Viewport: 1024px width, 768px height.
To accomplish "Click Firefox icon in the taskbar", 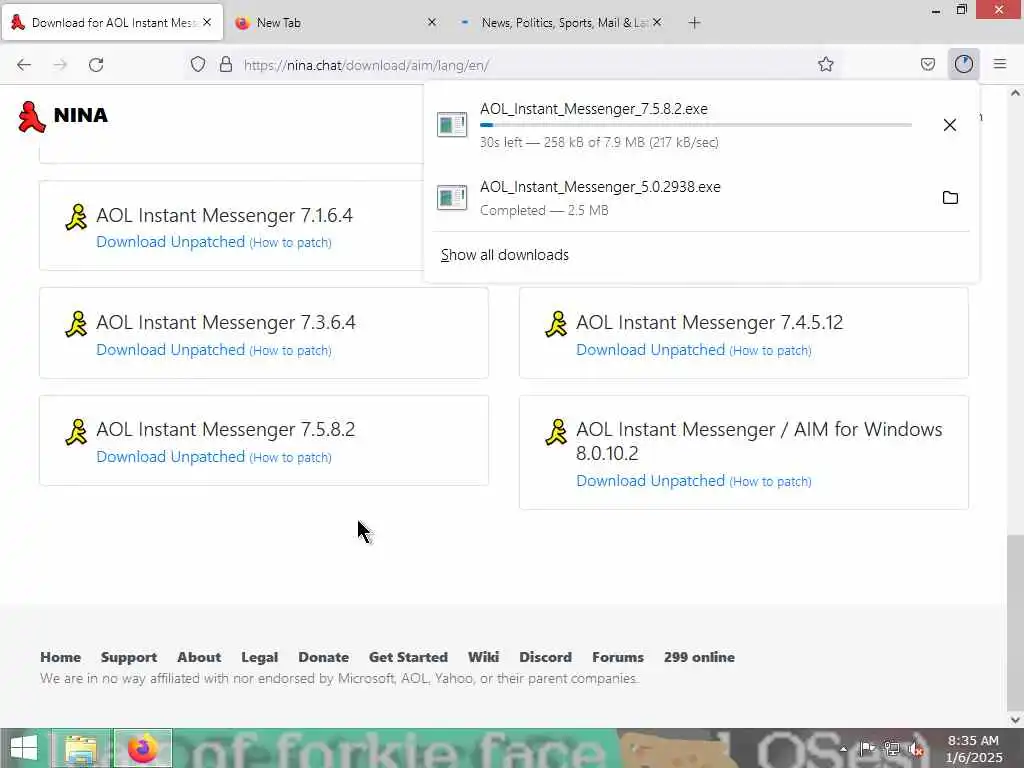I will point(143,748).
